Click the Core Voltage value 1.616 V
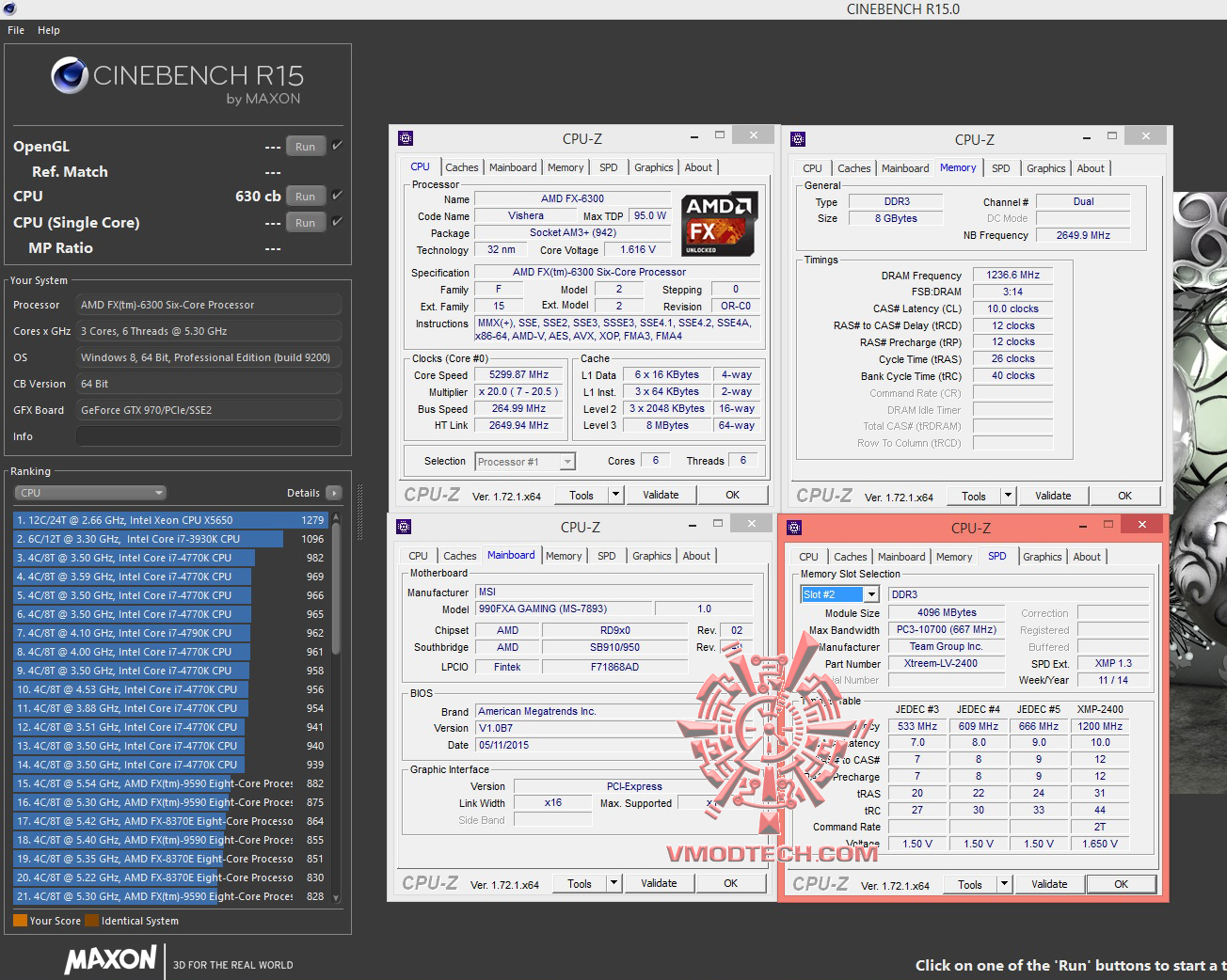Screen dimensions: 1227x980 638,249
